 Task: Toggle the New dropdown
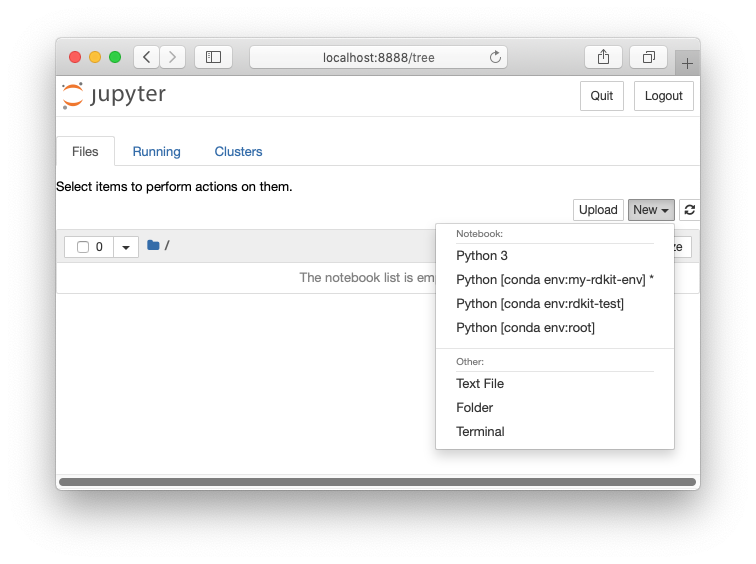click(651, 210)
